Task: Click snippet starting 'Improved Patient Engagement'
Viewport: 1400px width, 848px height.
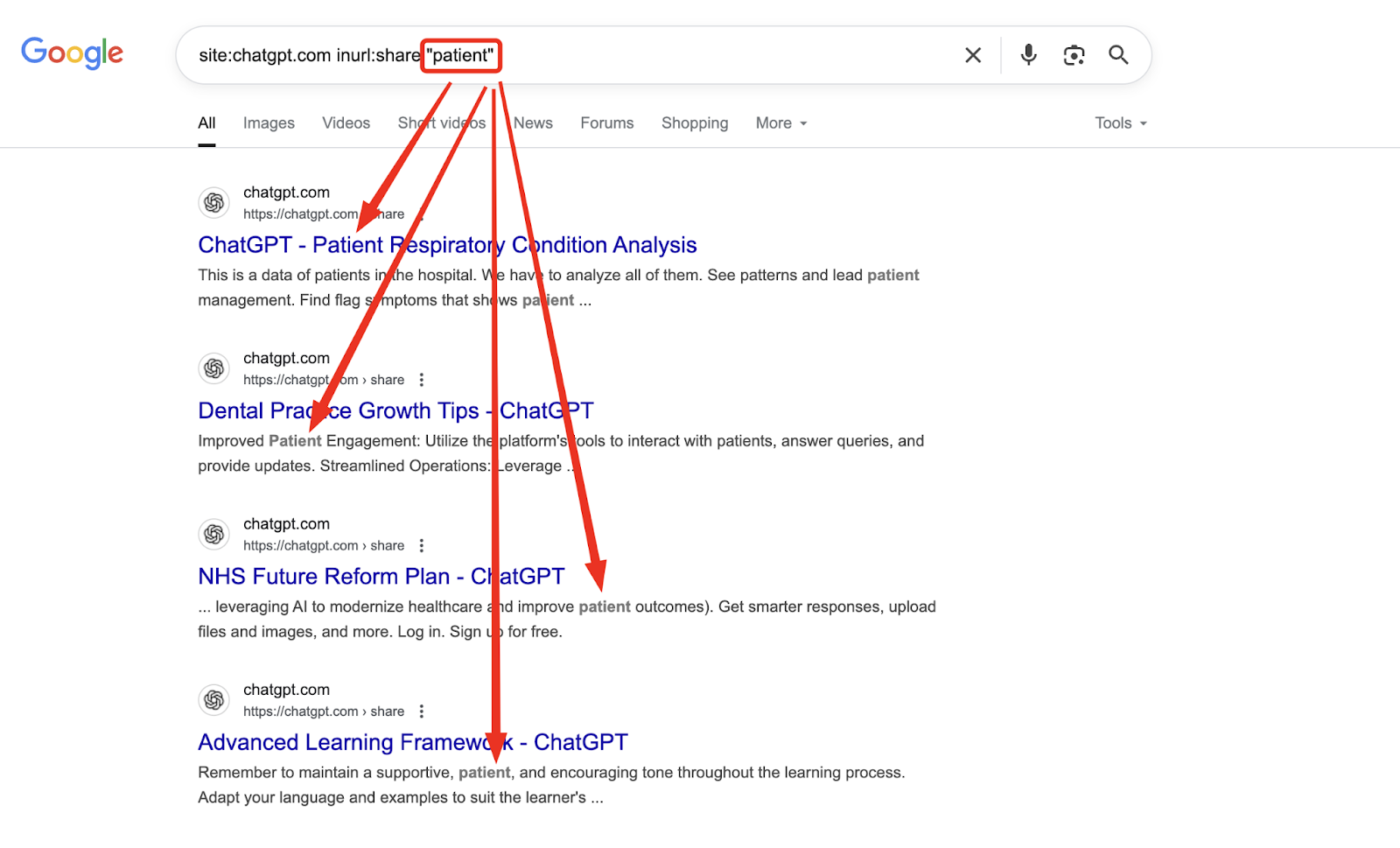Action: (561, 453)
